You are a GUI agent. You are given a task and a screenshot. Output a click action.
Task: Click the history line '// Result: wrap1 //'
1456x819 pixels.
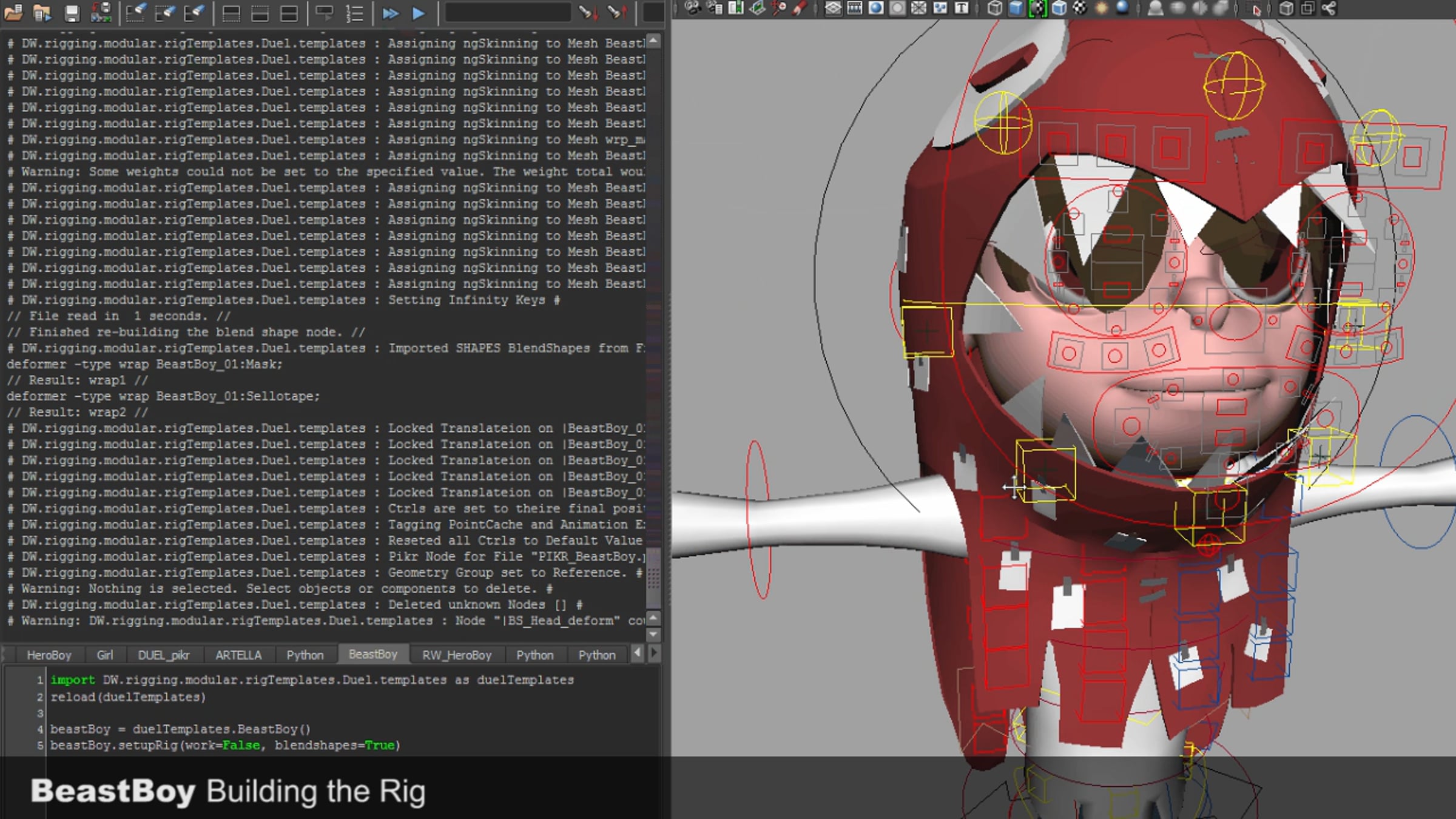(78, 380)
